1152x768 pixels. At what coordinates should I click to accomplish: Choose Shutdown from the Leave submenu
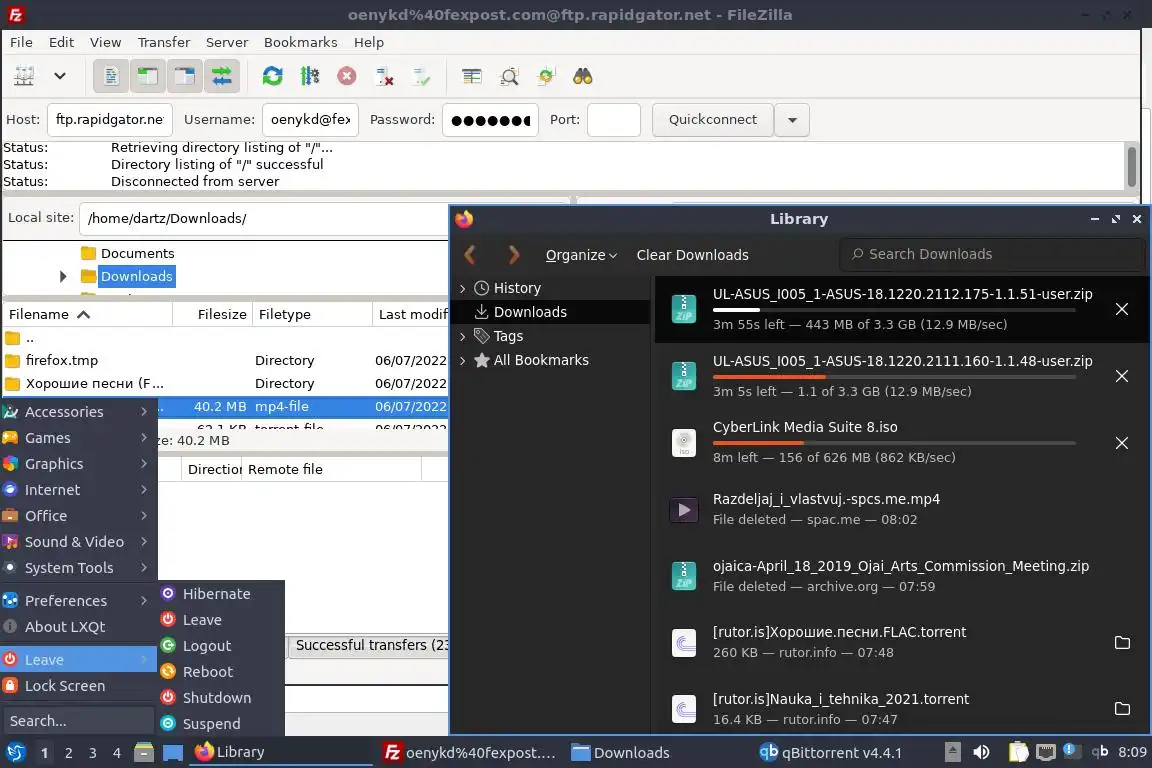[221, 697]
